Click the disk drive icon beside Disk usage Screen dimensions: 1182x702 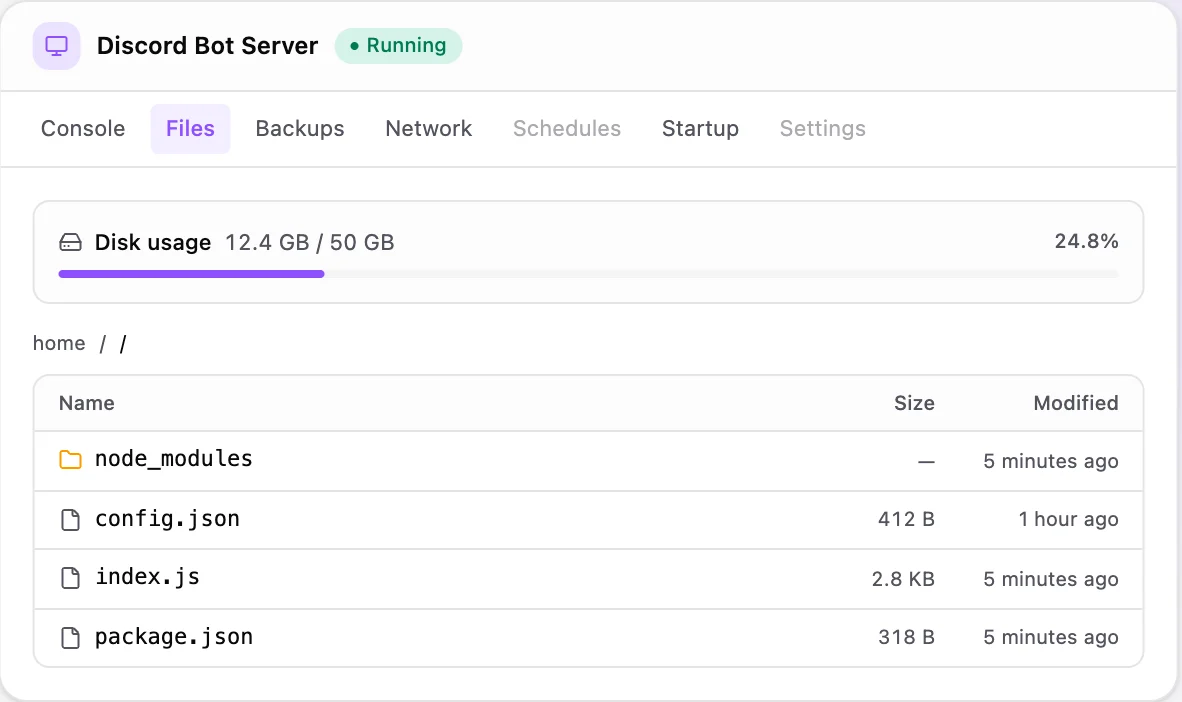70,242
